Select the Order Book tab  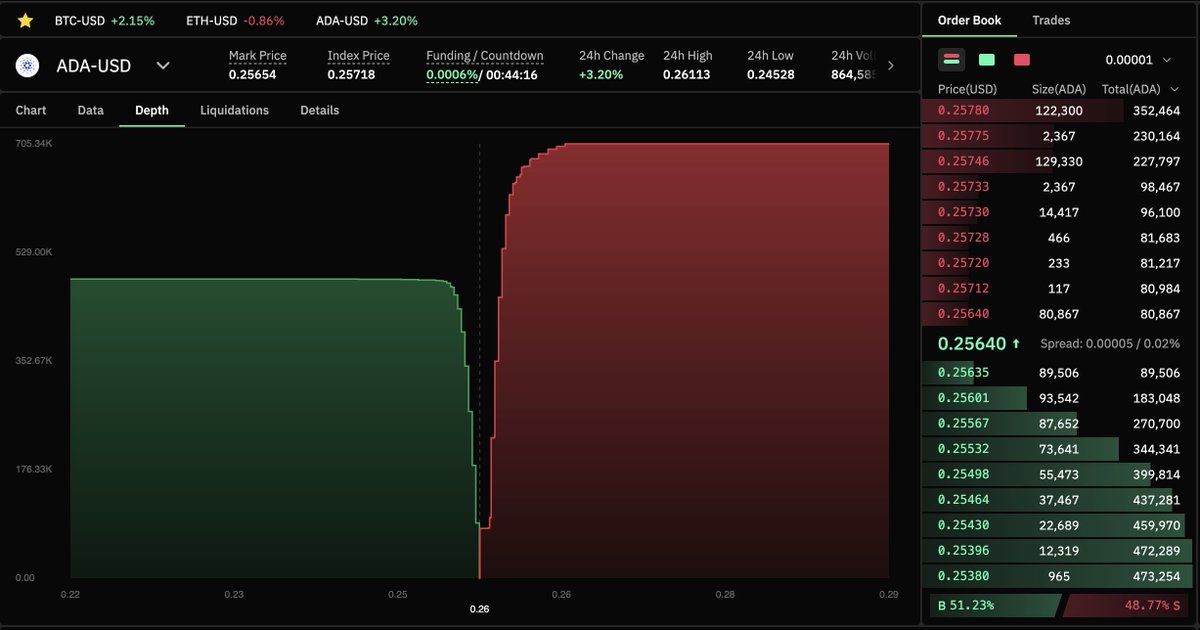(969, 20)
